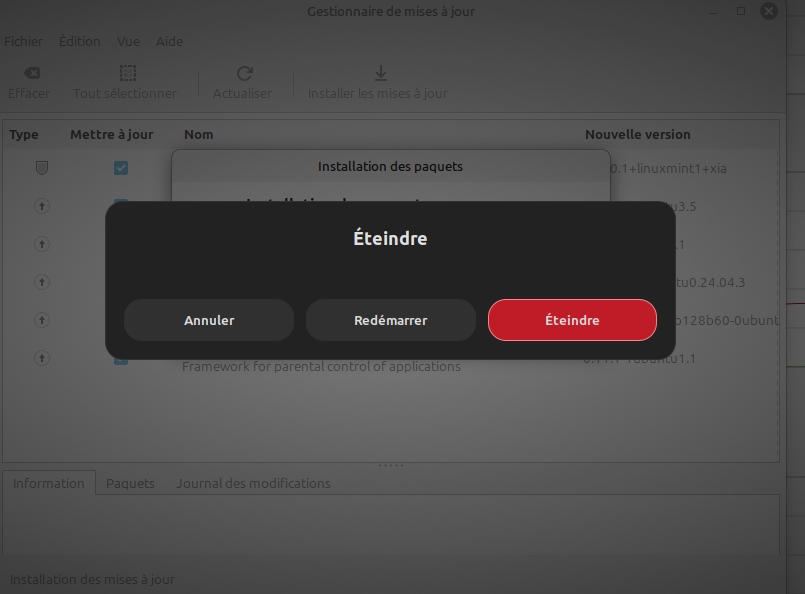805x594 pixels.
Task: Choose Redémarrer in the shutdown dialog
Action: 391,320
